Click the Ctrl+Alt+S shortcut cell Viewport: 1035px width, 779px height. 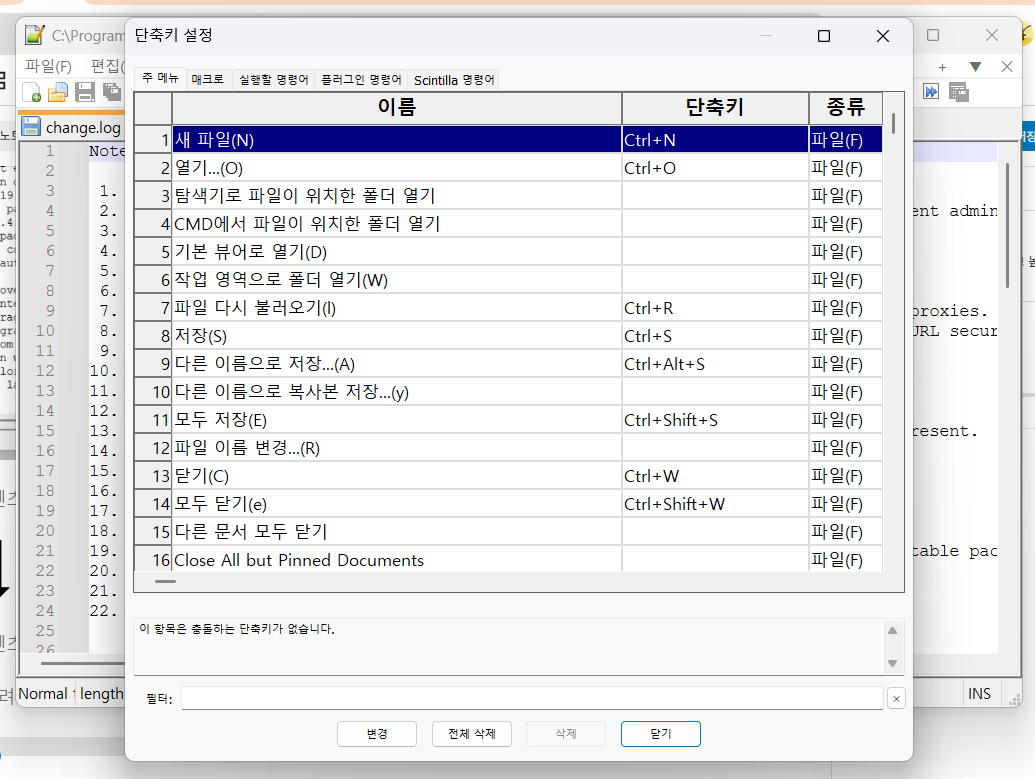click(715, 364)
